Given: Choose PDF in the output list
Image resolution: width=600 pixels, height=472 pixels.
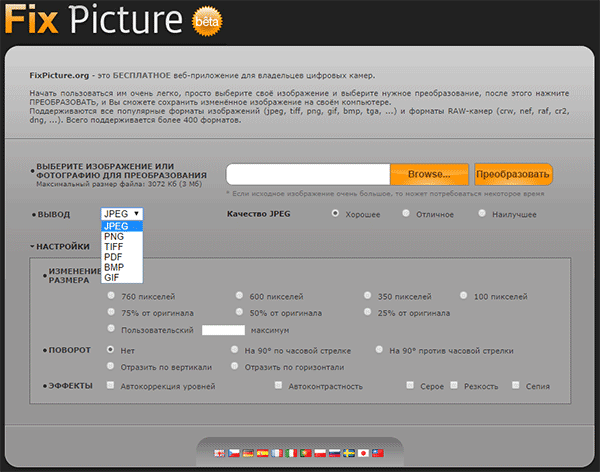Looking at the screenshot, I should point(122,257).
